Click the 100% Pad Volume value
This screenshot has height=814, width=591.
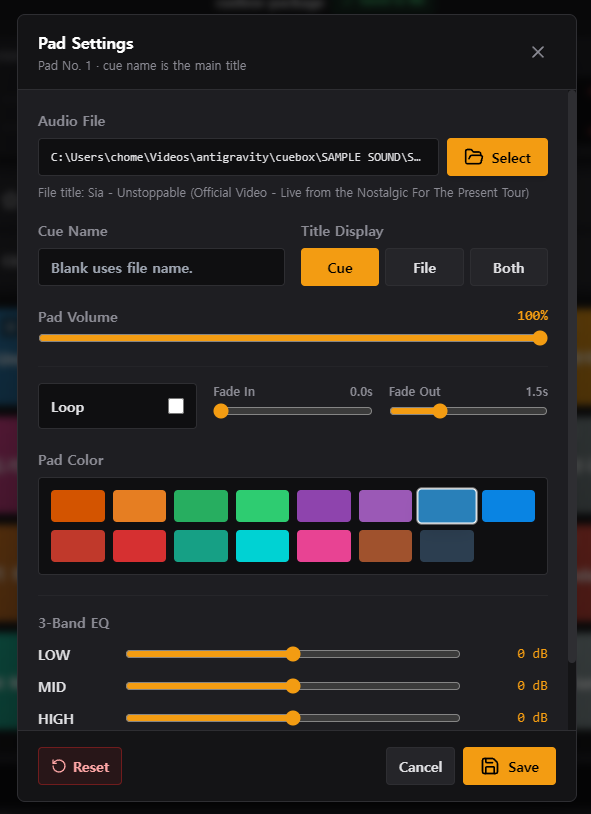click(x=532, y=316)
